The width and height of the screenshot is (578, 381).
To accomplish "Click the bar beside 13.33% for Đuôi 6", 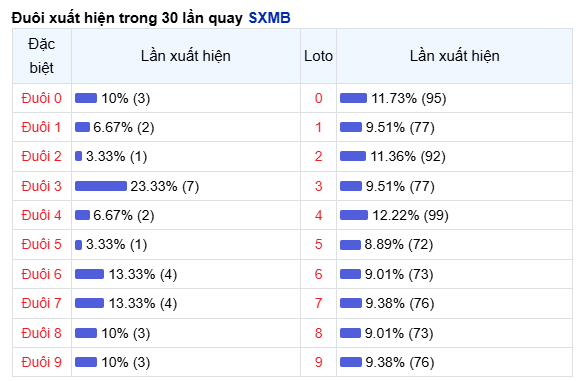I will tap(90, 274).
